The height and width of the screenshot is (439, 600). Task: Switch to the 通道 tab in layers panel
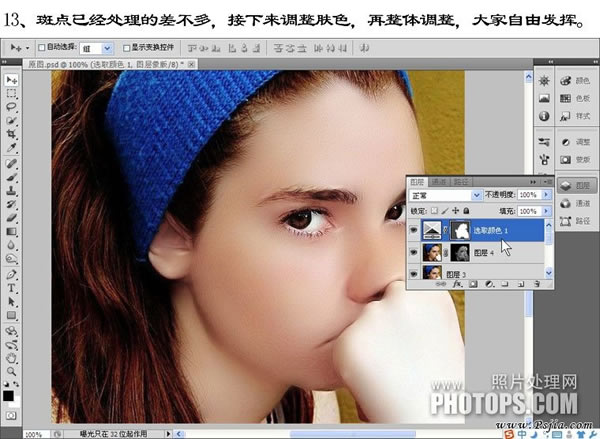click(x=439, y=182)
